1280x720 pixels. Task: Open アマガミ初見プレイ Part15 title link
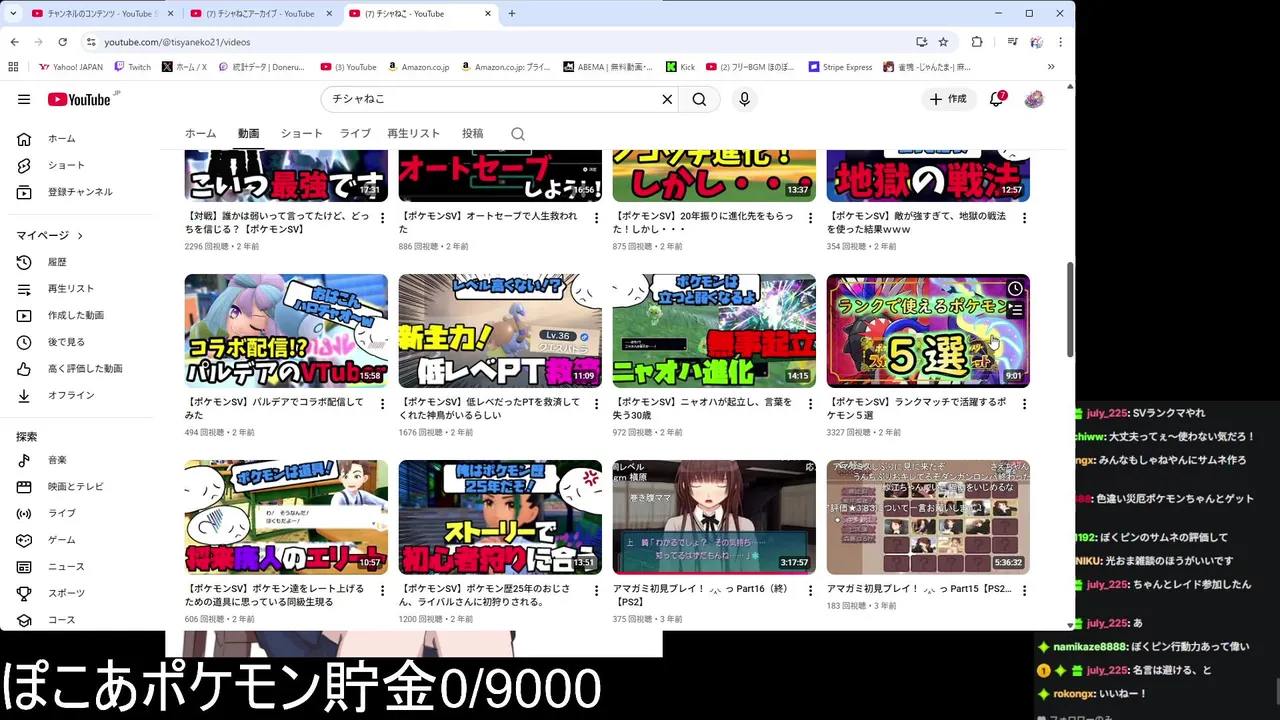pyautogui.click(x=919, y=589)
